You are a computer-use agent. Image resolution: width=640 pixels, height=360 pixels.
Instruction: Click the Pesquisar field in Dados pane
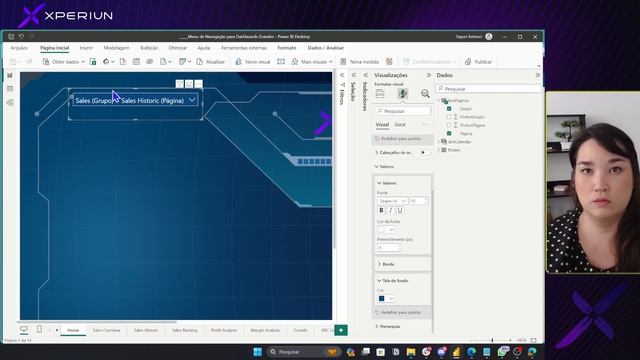(489, 89)
